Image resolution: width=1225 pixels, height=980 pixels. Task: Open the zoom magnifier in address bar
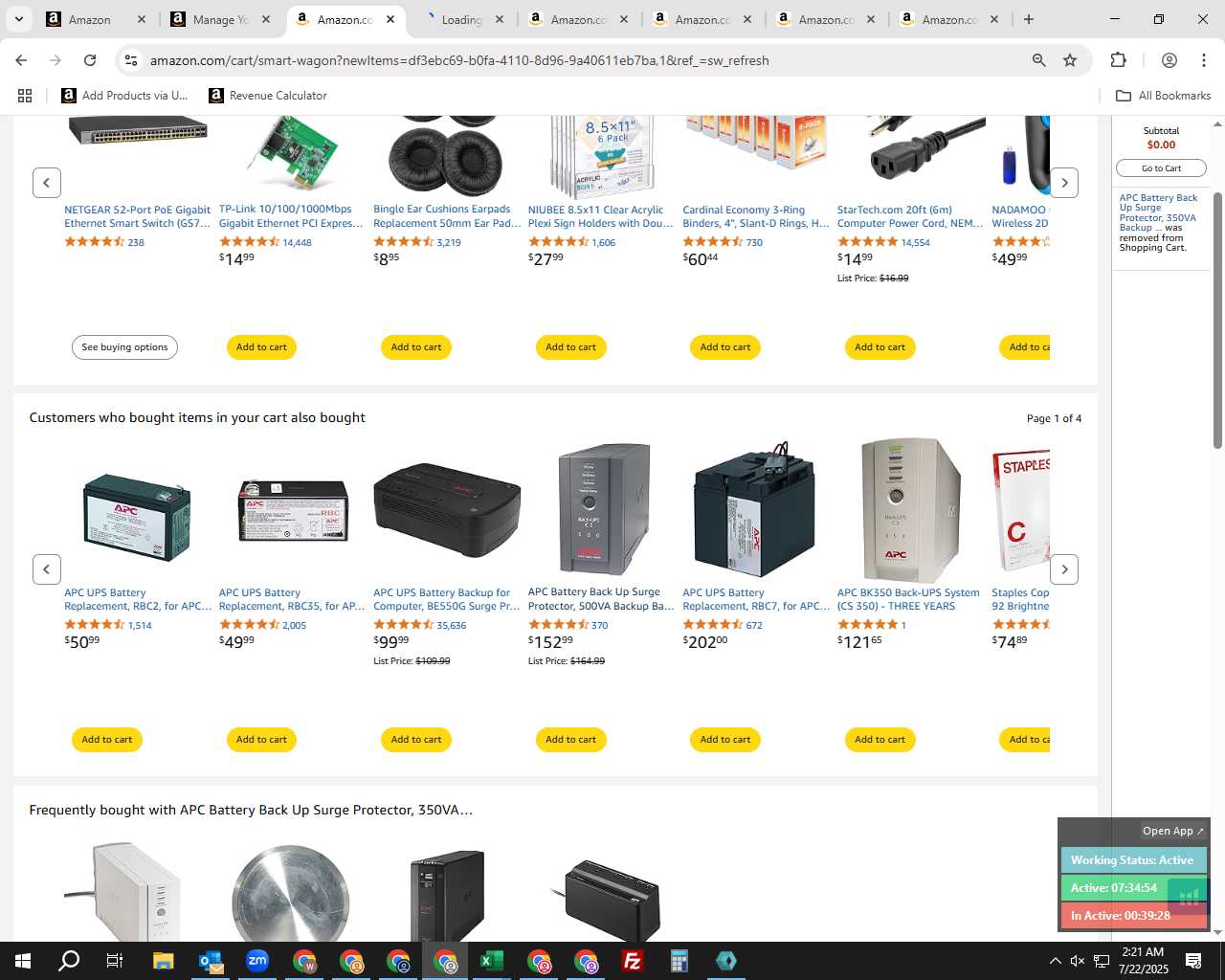[1038, 60]
